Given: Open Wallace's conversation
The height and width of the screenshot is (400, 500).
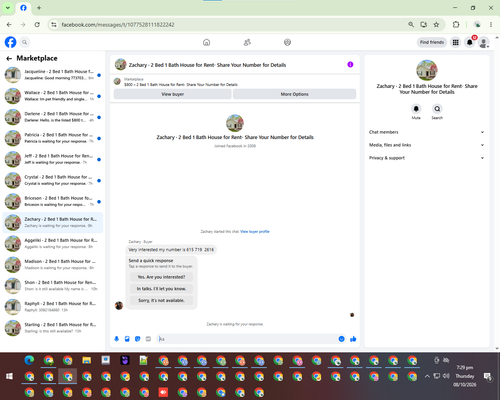Looking at the screenshot, I should 53,96.
